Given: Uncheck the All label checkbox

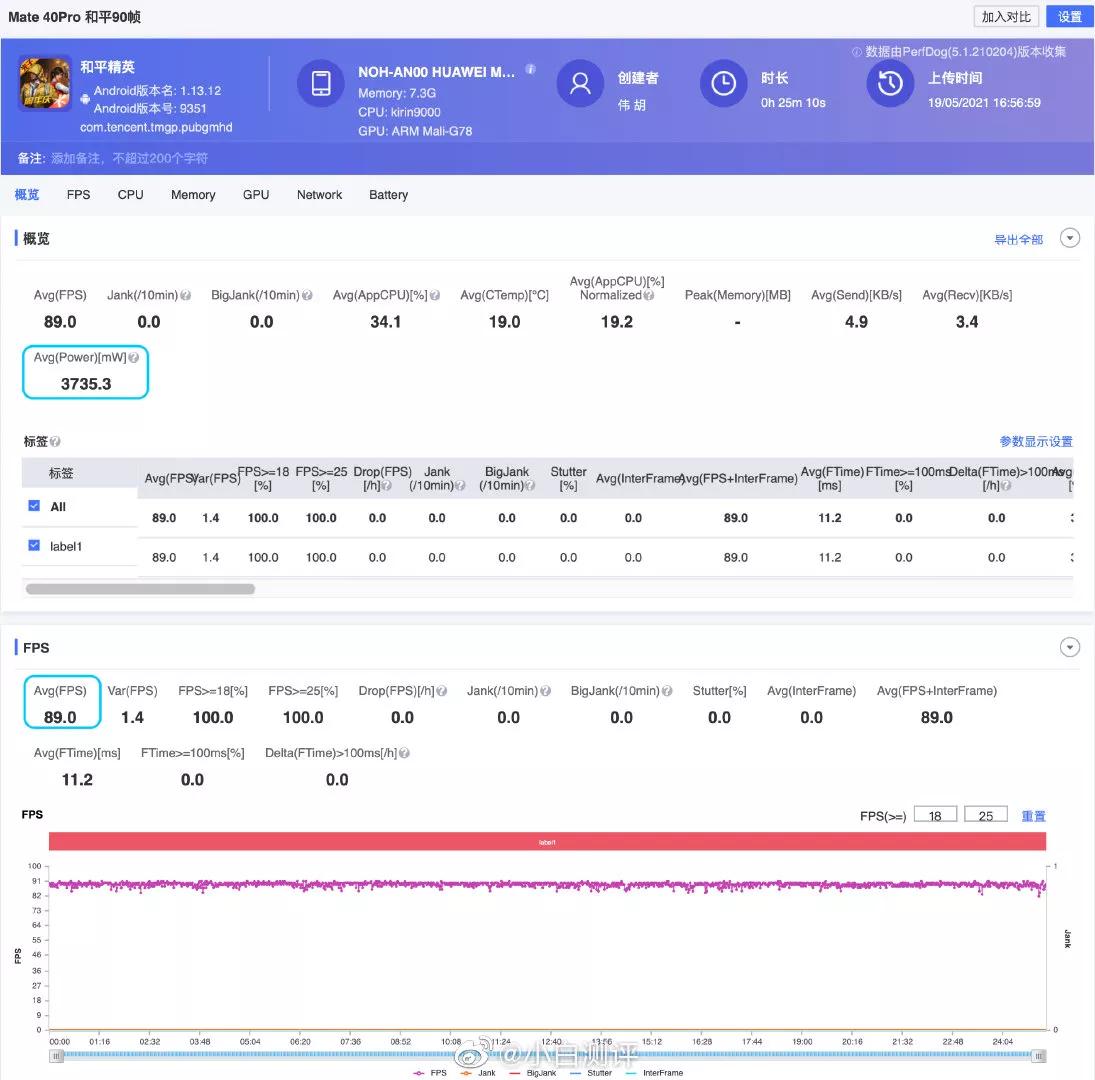Looking at the screenshot, I should pyautogui.click(x=34, y=506).
